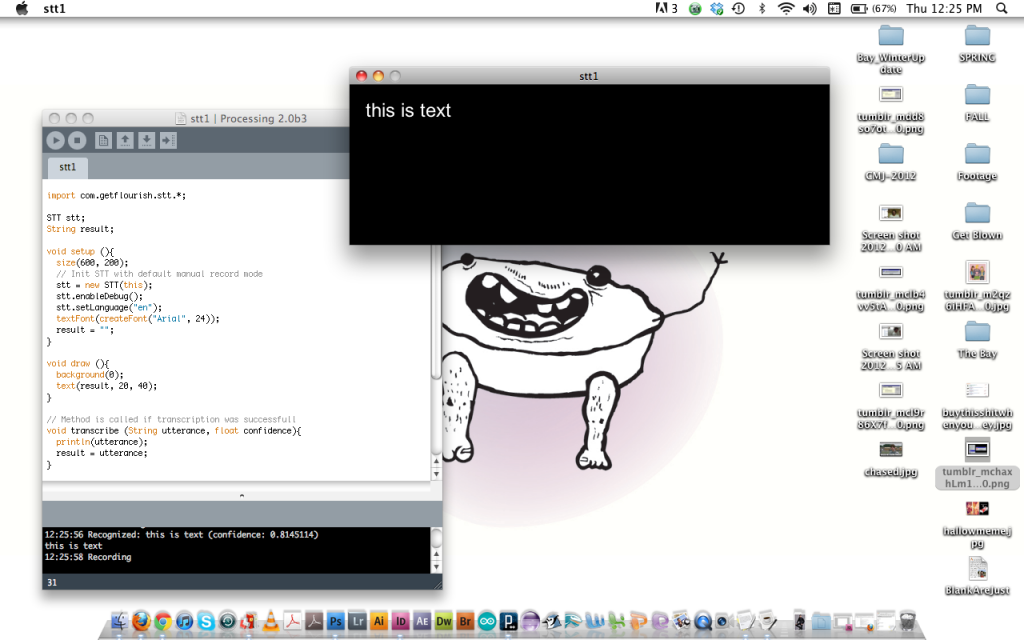Image resolution: width=1024 pixels, height=640 pixels.
Task: Open InDesign from the Dock
Action: pyautogui.click(x=400, y=620)
